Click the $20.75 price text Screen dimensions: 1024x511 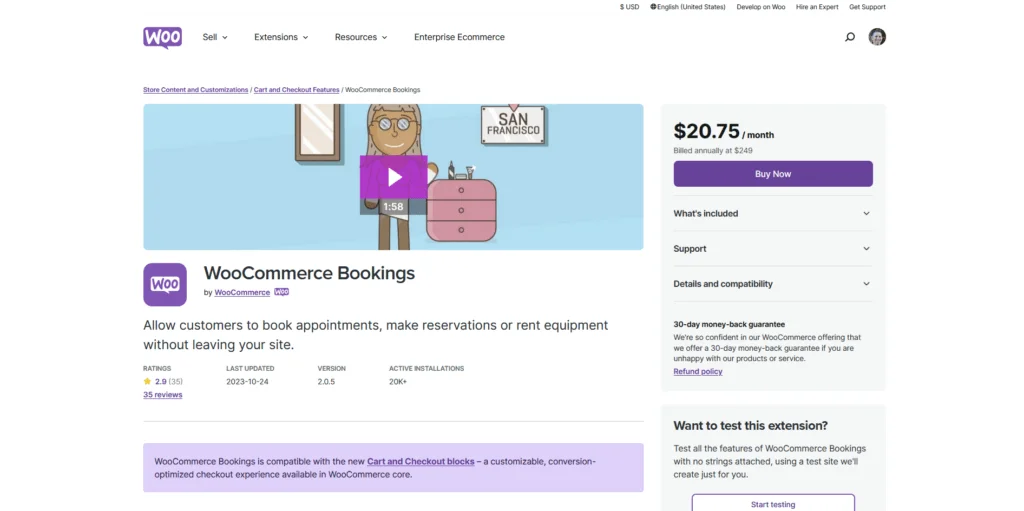point(707,131)
